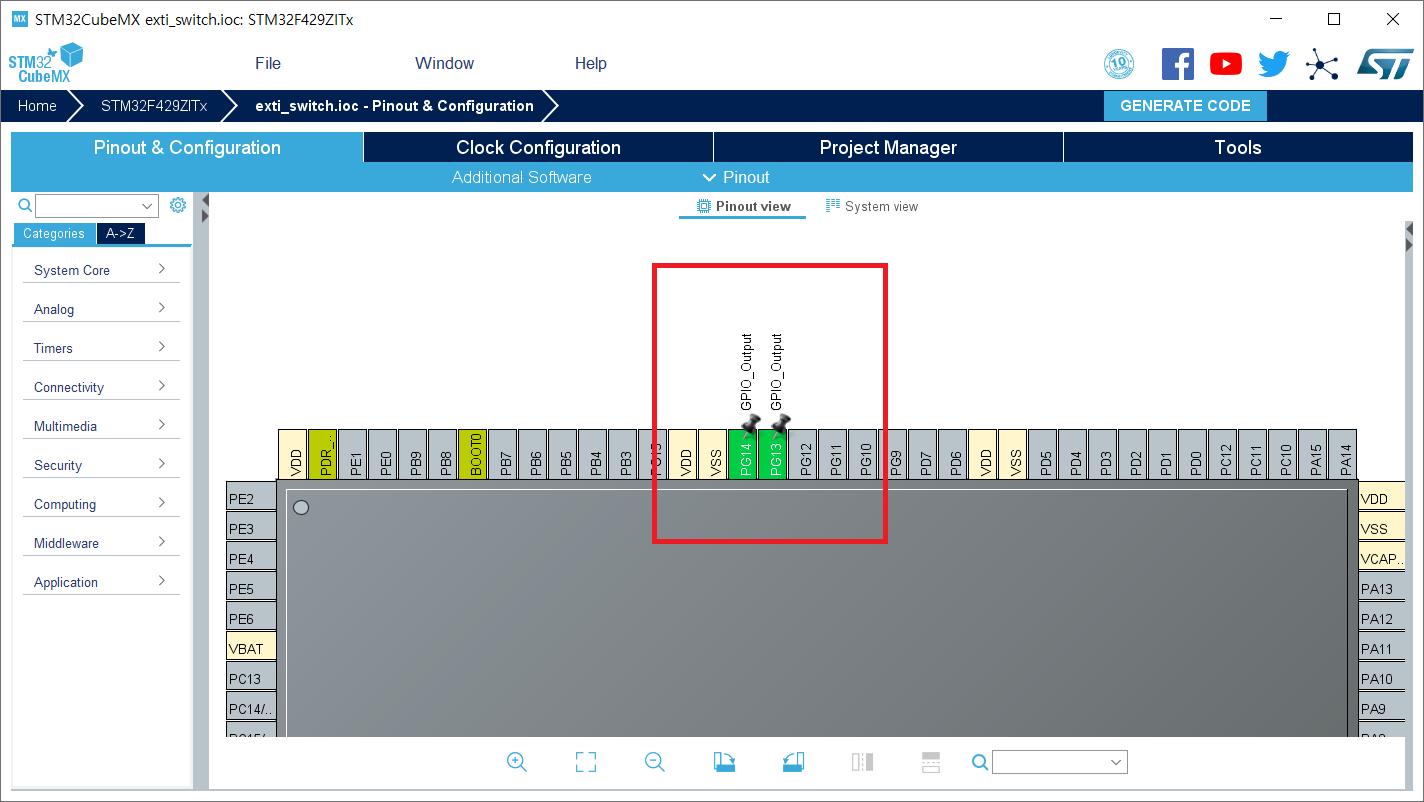This screenshot has width=1424, height=802.
Task: Toggle the horizontal split view icon
Action: pos(931,762)
